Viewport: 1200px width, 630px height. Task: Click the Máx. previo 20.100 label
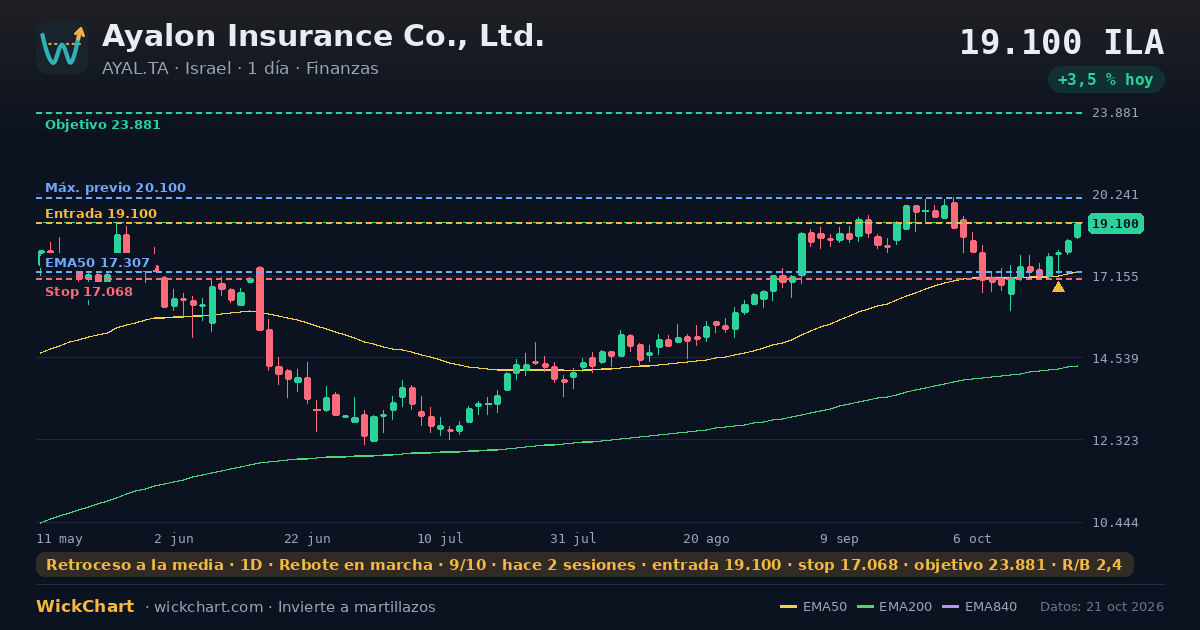115,188
